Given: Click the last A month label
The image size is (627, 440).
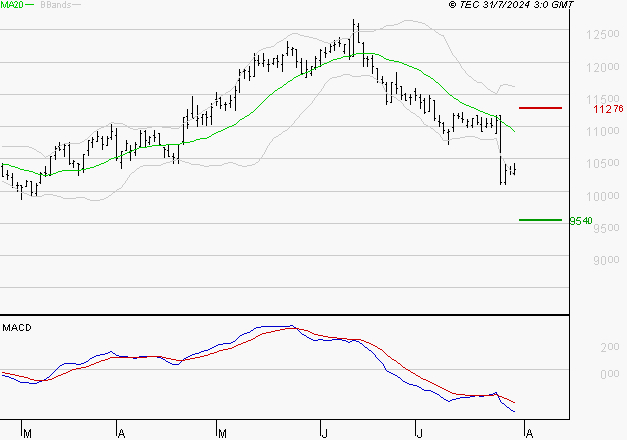Looking at the screenshot, I should [x=529, y=434].
